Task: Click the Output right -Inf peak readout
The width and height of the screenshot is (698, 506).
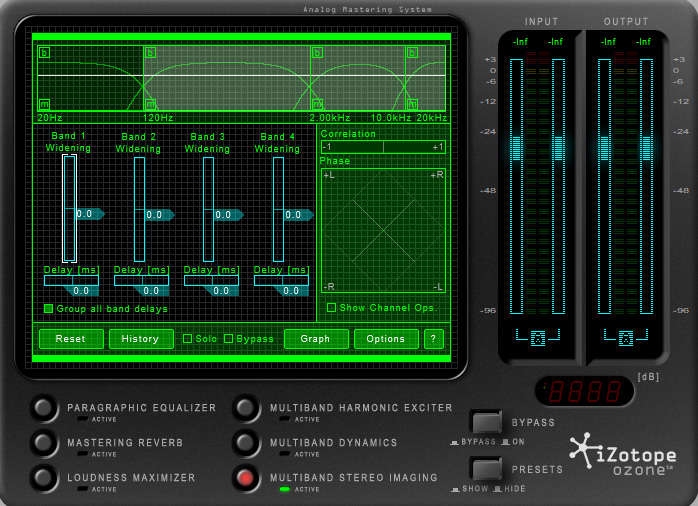Action: tap(643, 42)
